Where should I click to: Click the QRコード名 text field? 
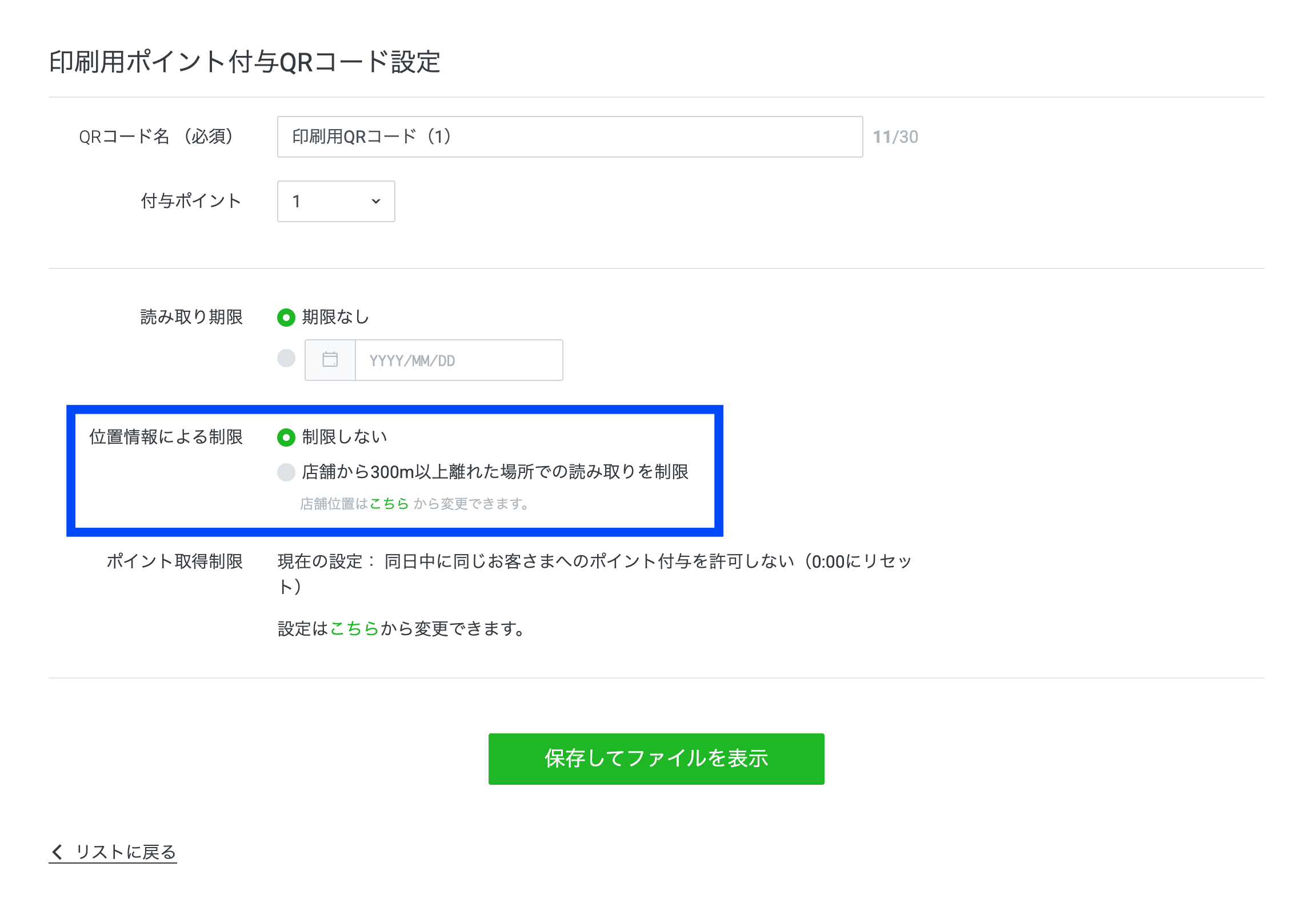[570, 137]
